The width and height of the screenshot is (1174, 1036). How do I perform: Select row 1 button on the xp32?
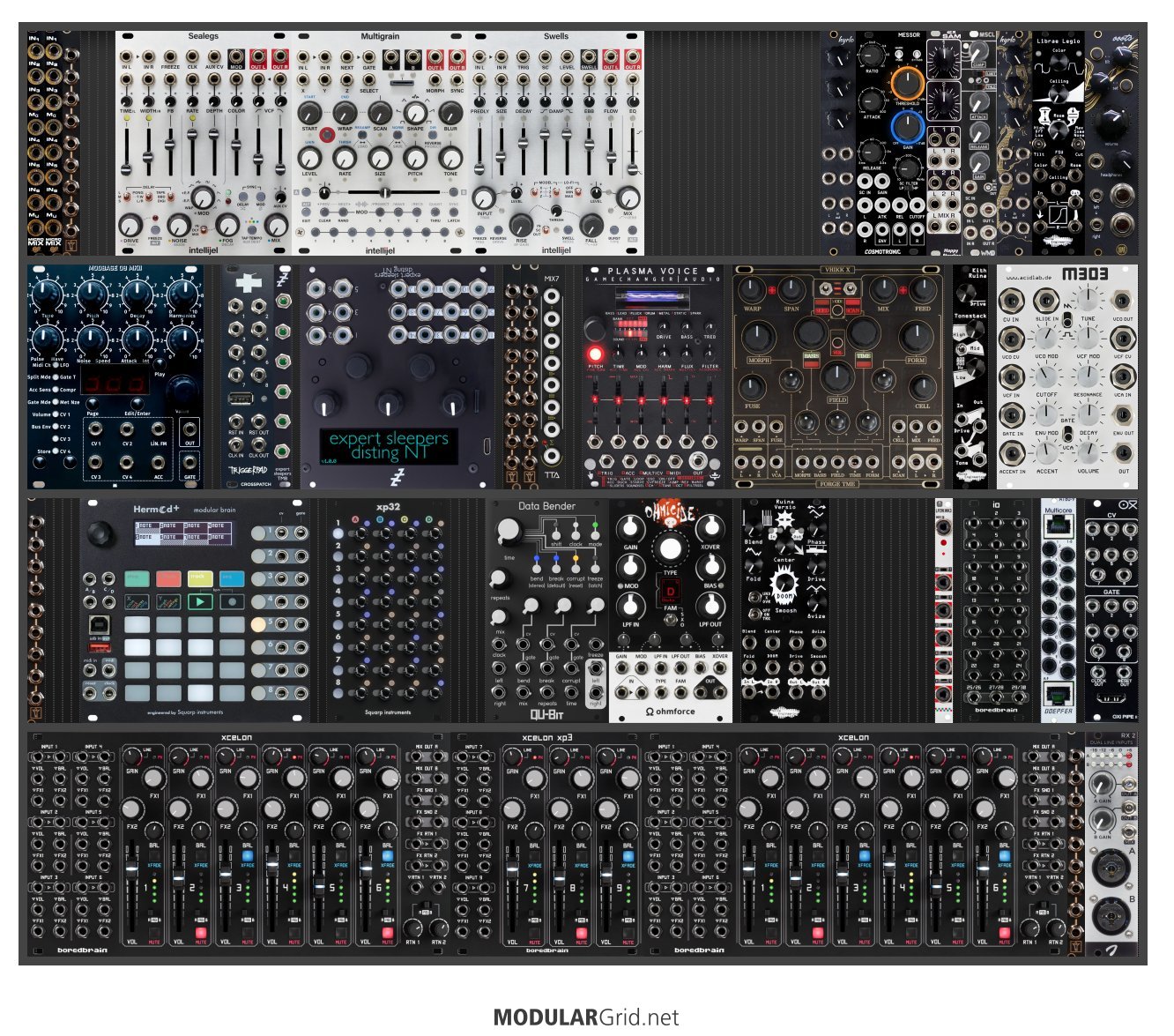[x=337, y=533]
